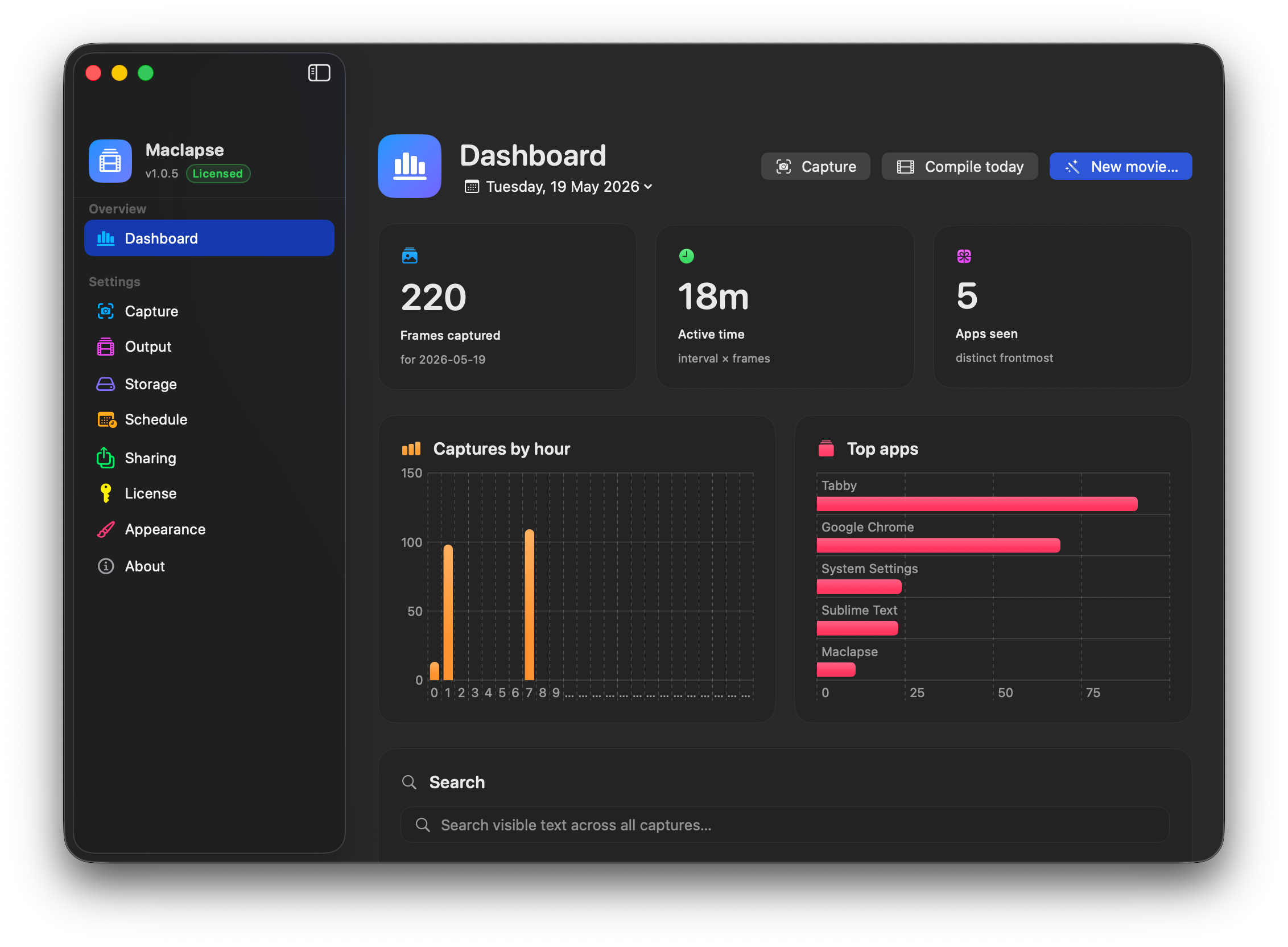This screenshot has height=947, width=1288.
Task: Click the Maclapse bar in Top apps
Action: pos(836,670)
